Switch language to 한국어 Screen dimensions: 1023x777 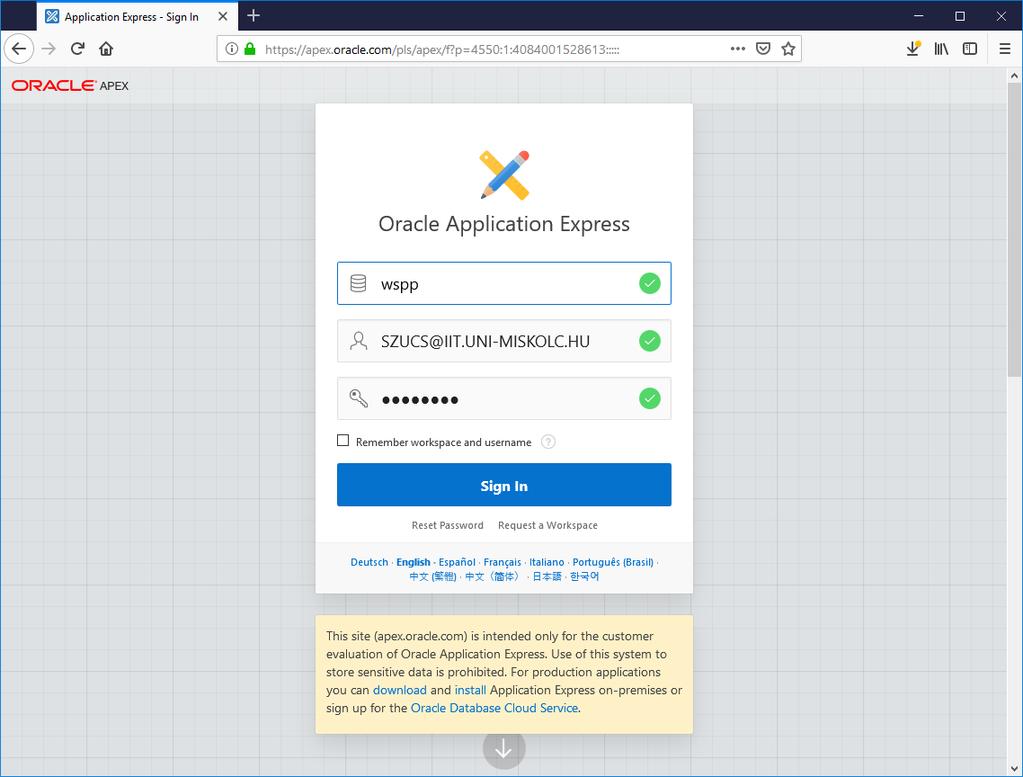click(584, 577)
